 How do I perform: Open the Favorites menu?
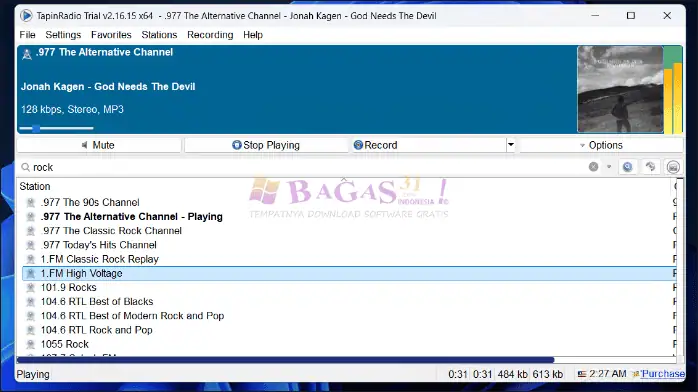[x=111, y=35]
